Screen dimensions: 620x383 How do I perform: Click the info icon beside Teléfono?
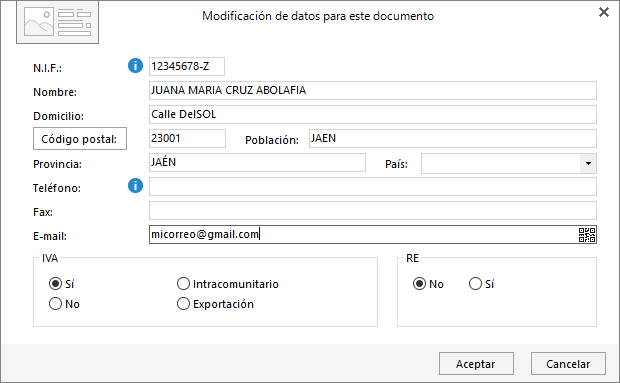tap(135, 185)
